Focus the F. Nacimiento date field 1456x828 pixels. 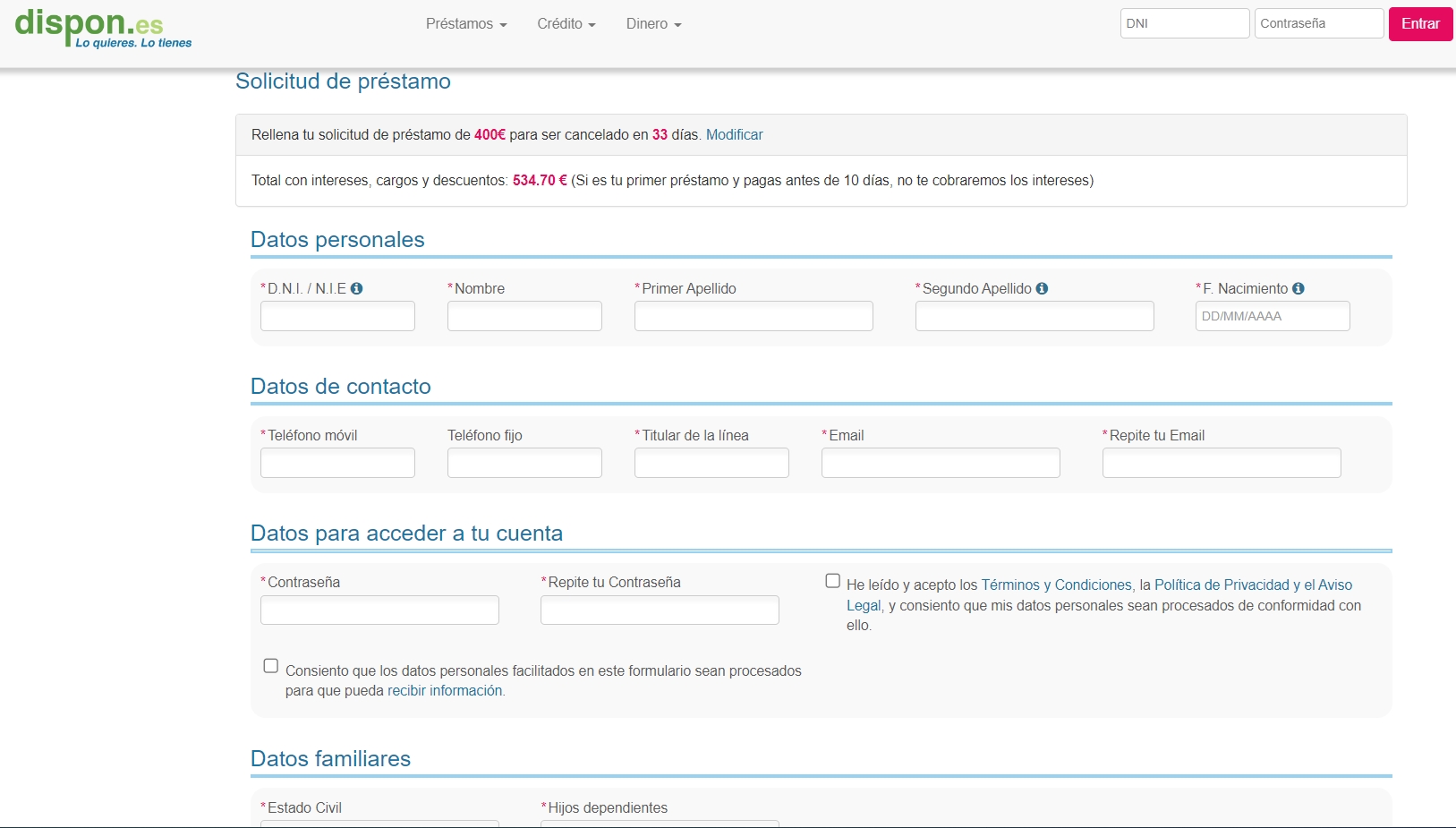point(1273,316)
